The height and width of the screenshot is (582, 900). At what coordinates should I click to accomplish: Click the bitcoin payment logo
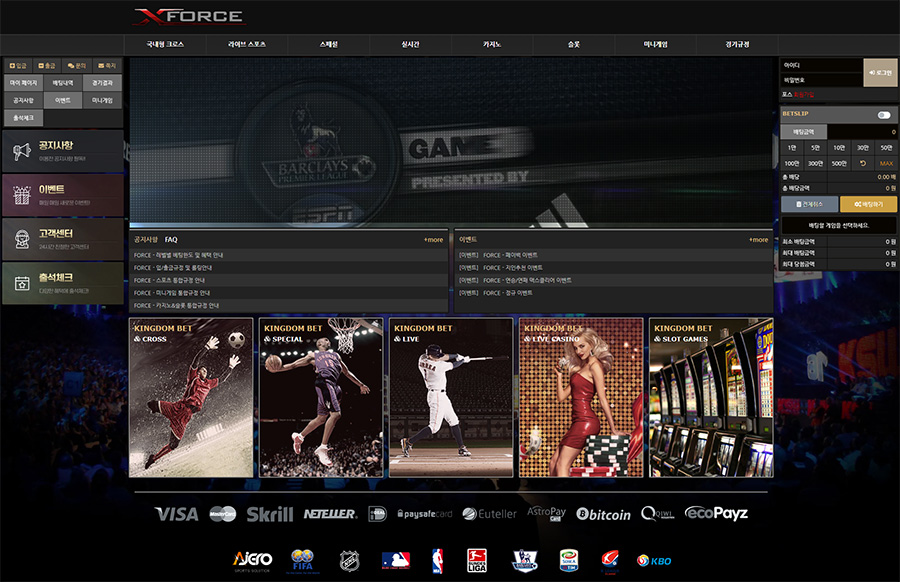(x=603, y=514)
